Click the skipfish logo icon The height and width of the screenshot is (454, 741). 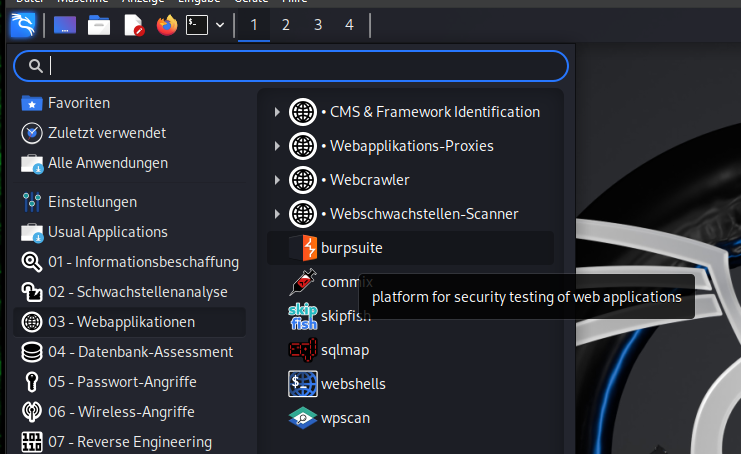tap(303, 316)
